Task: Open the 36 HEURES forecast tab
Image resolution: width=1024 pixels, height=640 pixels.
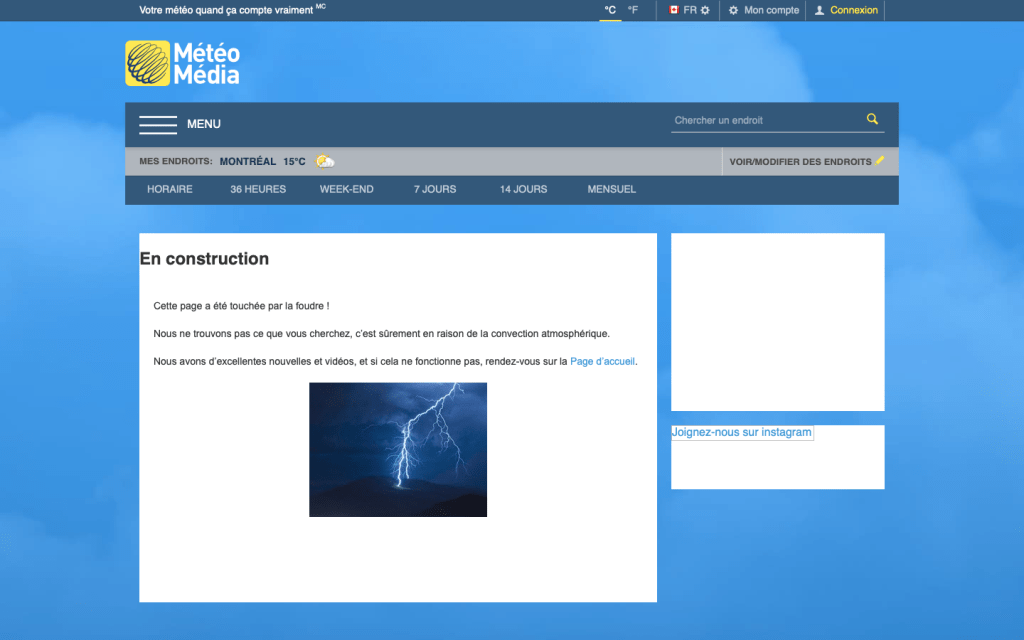Action: pyautogui.click(x=258, y=189)
